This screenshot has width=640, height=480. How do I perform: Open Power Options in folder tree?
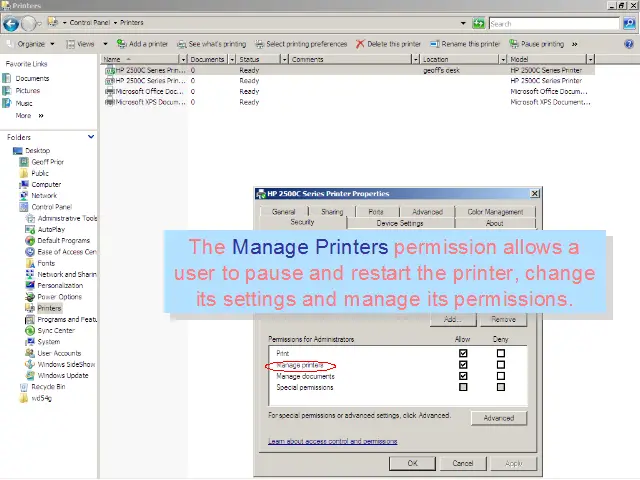click(x=60, y=297)
